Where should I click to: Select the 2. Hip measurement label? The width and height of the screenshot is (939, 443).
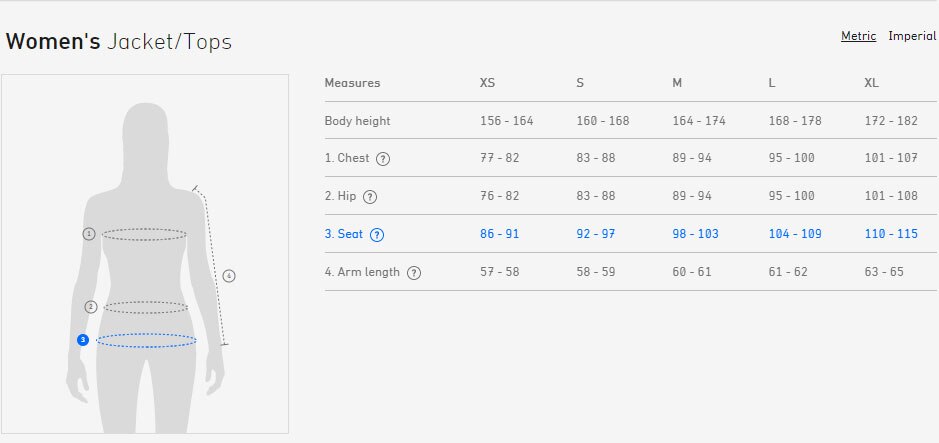(x=340, y=196)
